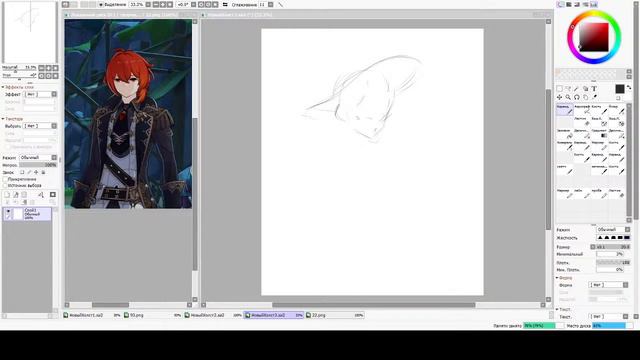Select the hardest brush edge shape
640x360 pixels.
pos(627,238)
